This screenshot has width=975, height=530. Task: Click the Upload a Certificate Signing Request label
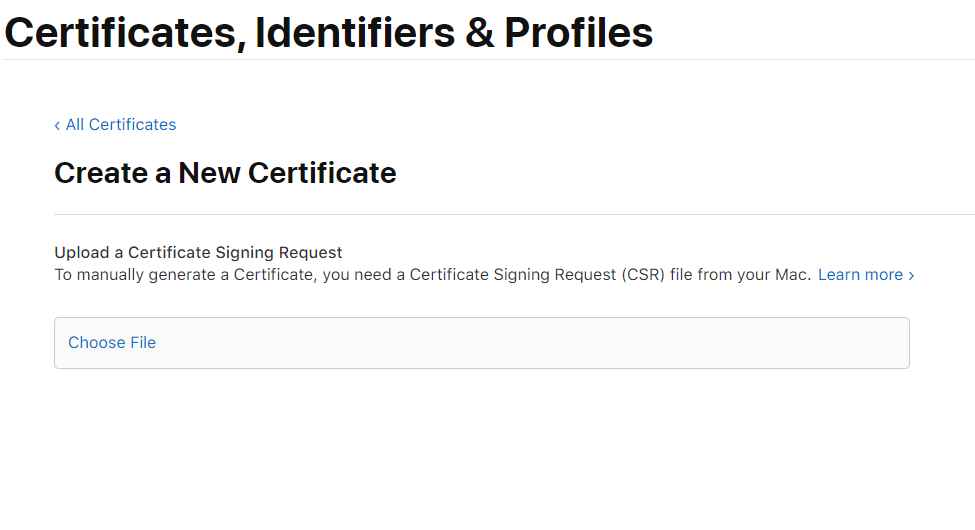click(x=198, y=252)
